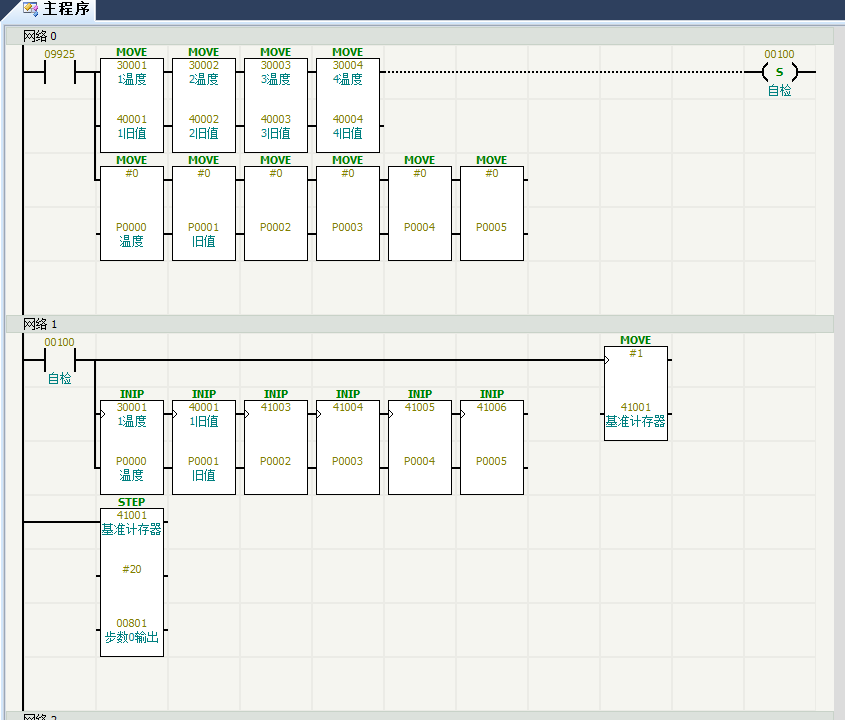Select the INIP 41005 block
The image size is (845, 720).
(420, 447)
